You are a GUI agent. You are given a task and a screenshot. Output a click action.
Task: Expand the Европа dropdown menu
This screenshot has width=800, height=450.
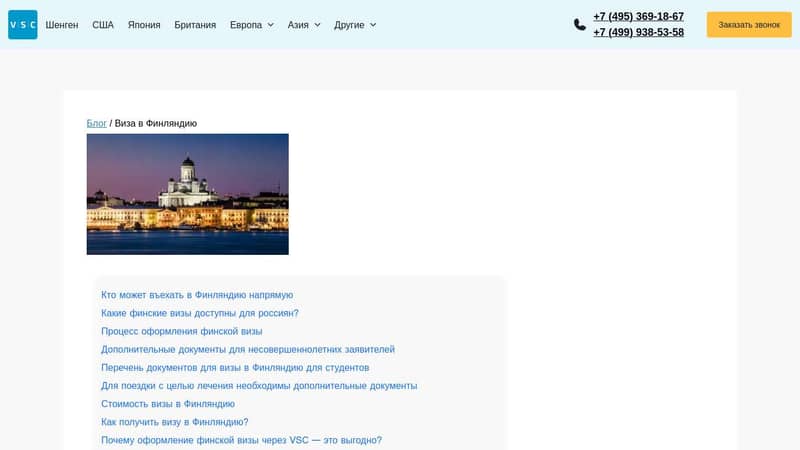click(252, 25)
